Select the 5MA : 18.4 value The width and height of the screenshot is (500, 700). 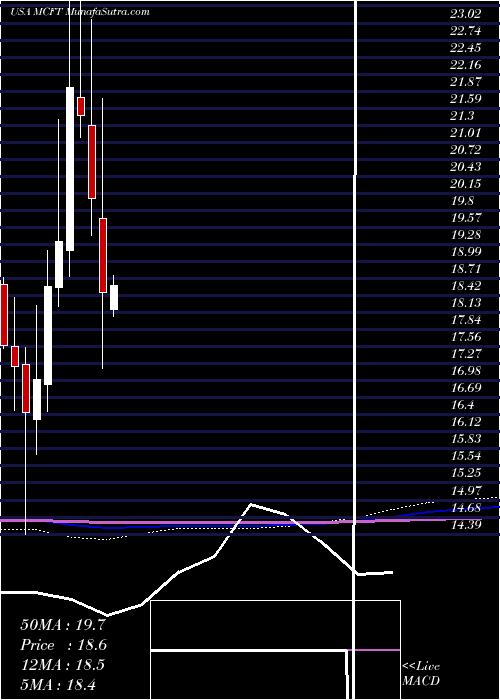click(58, 684)
